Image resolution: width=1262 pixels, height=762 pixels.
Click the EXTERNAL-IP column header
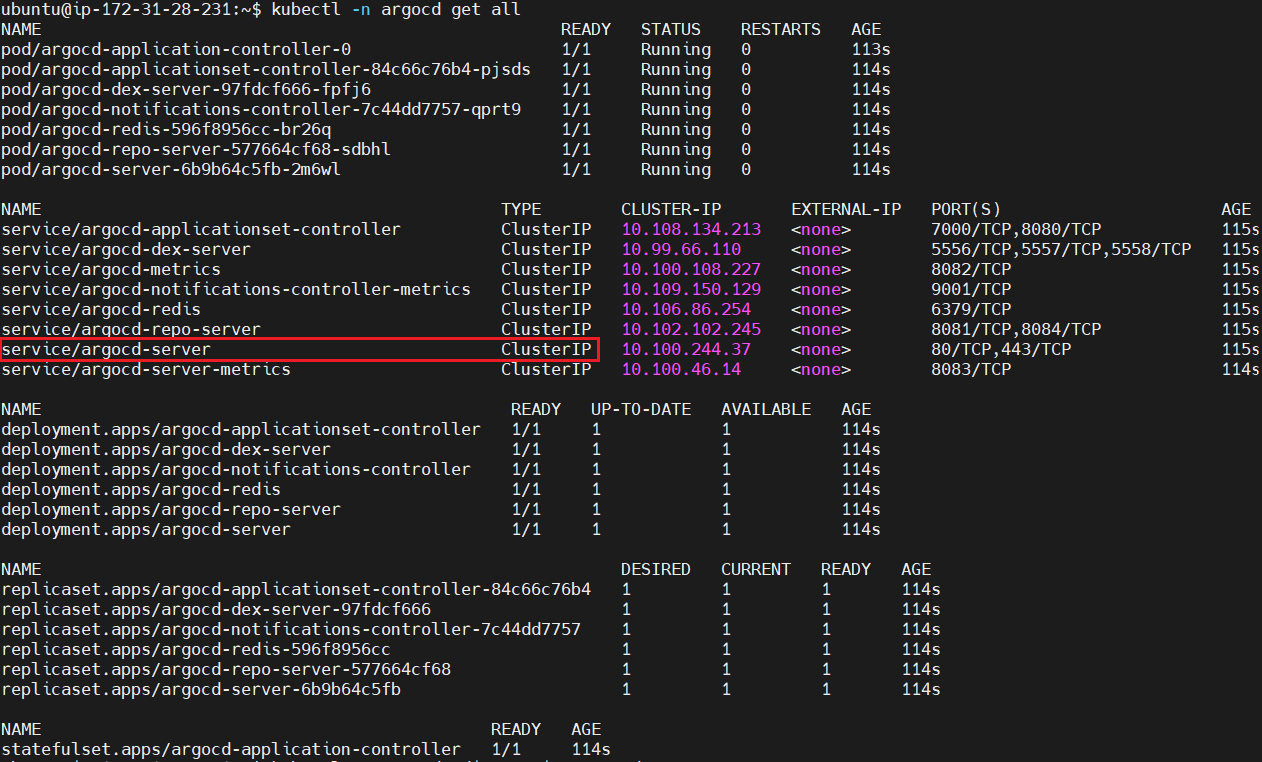tap(846, 209)
